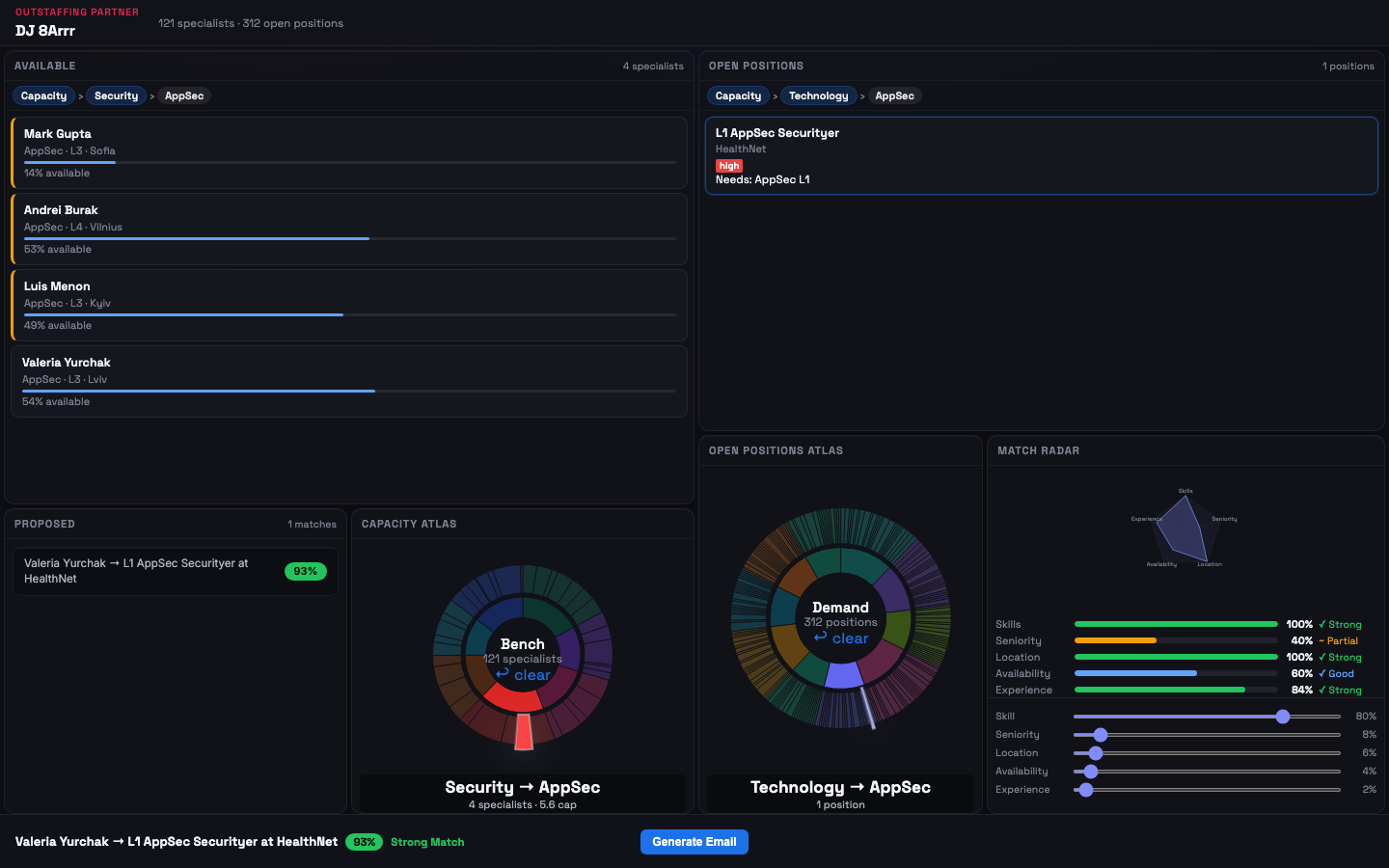Click the Seniority 40% Partial score row
The width and height of the screenshot is (1389, 868).
pyautogui.click(x=1179, y=640)
